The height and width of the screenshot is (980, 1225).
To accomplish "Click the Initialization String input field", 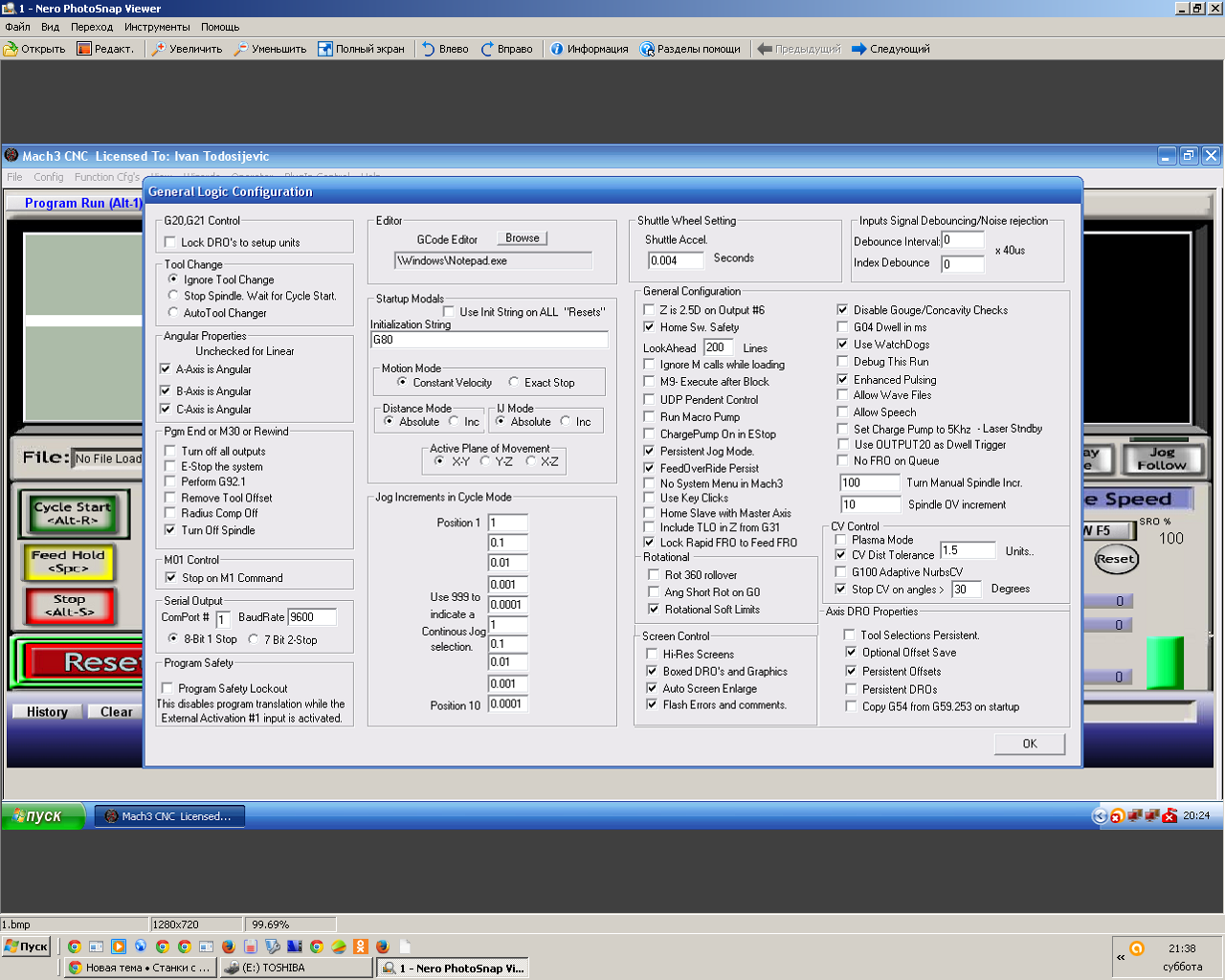I will (489, 340).
